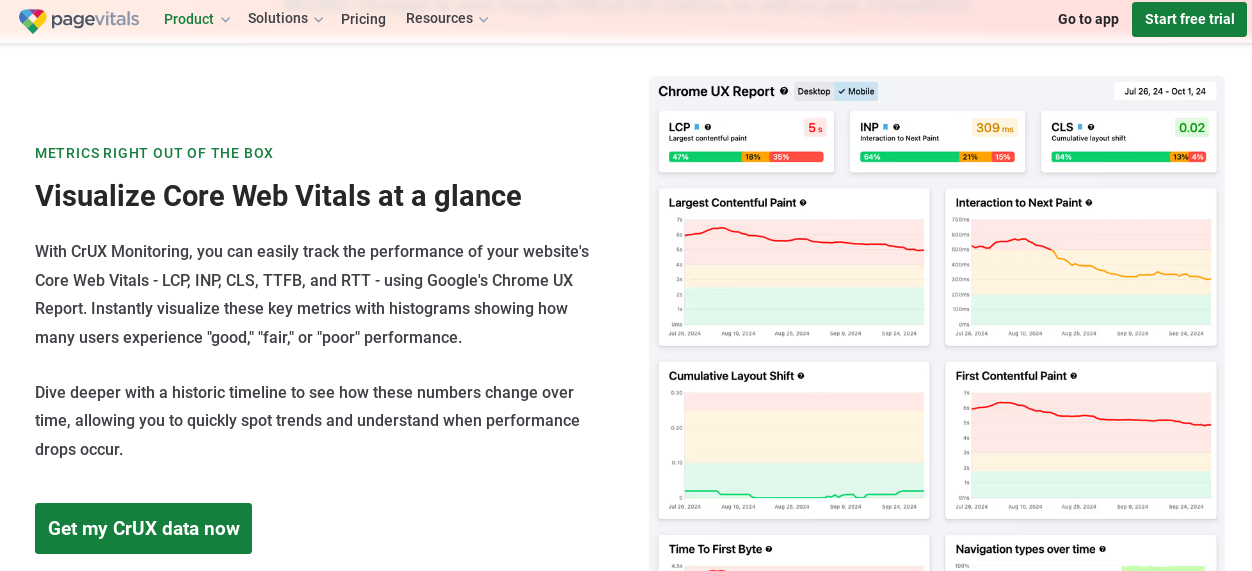Click the bookmark icon next to INP
The height and width of the screenshot is (571, 1252).
point(886,127)
